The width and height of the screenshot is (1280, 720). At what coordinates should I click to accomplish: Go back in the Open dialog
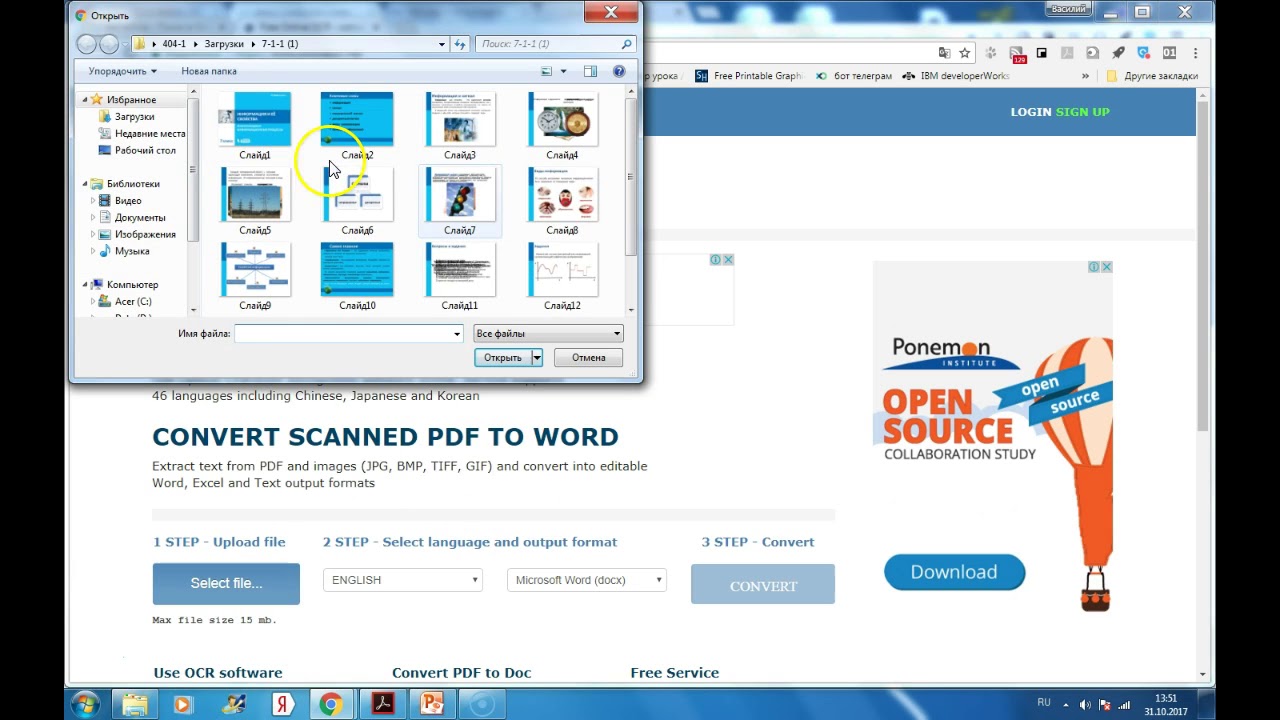[x=86, y=44]
